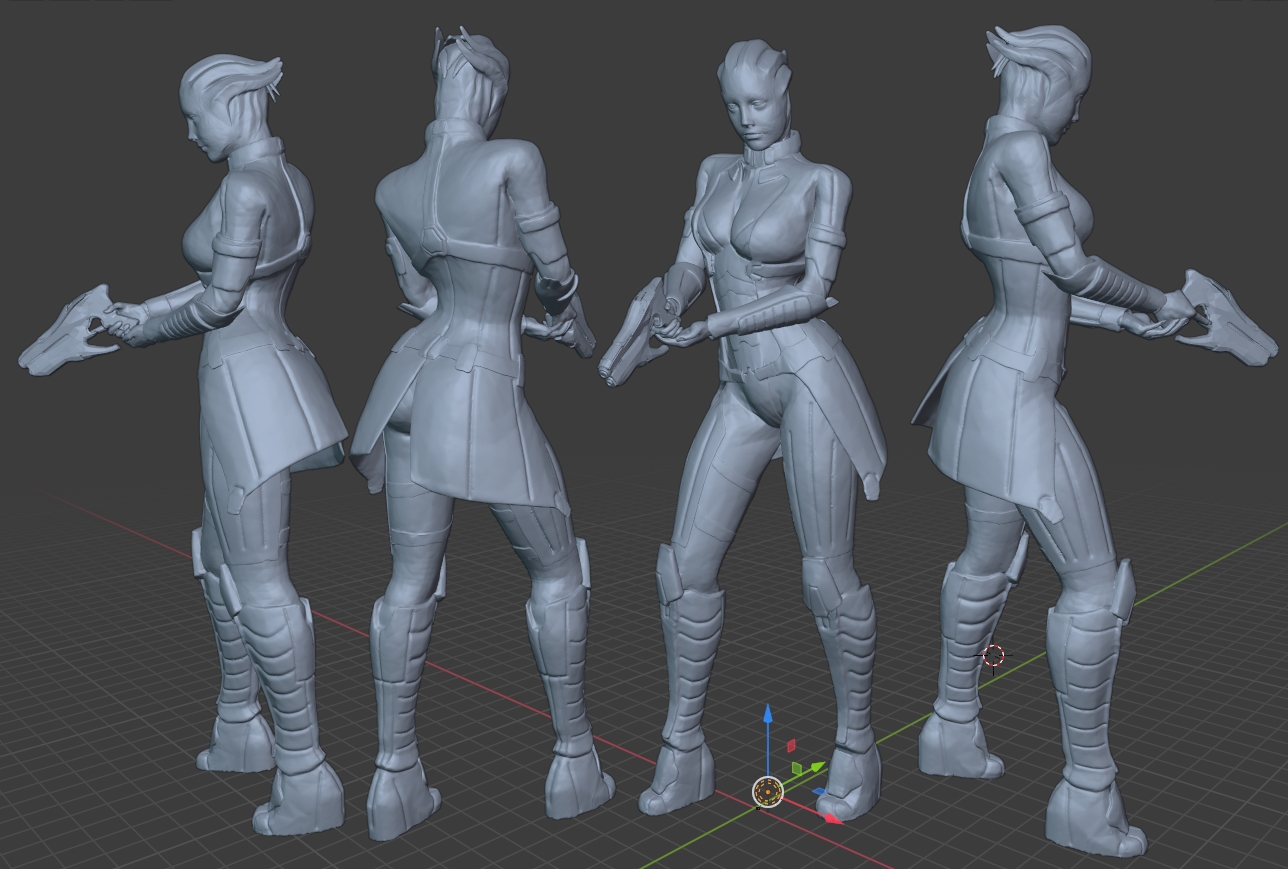
Task: Click the green Y-axis arrow of the move gizmo
Action: click(x=818, y=768)
